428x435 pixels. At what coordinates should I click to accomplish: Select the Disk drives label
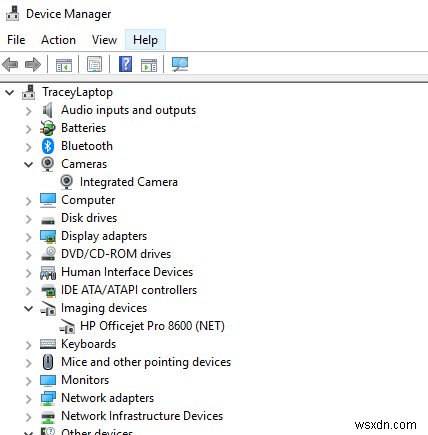pos(89,218)
